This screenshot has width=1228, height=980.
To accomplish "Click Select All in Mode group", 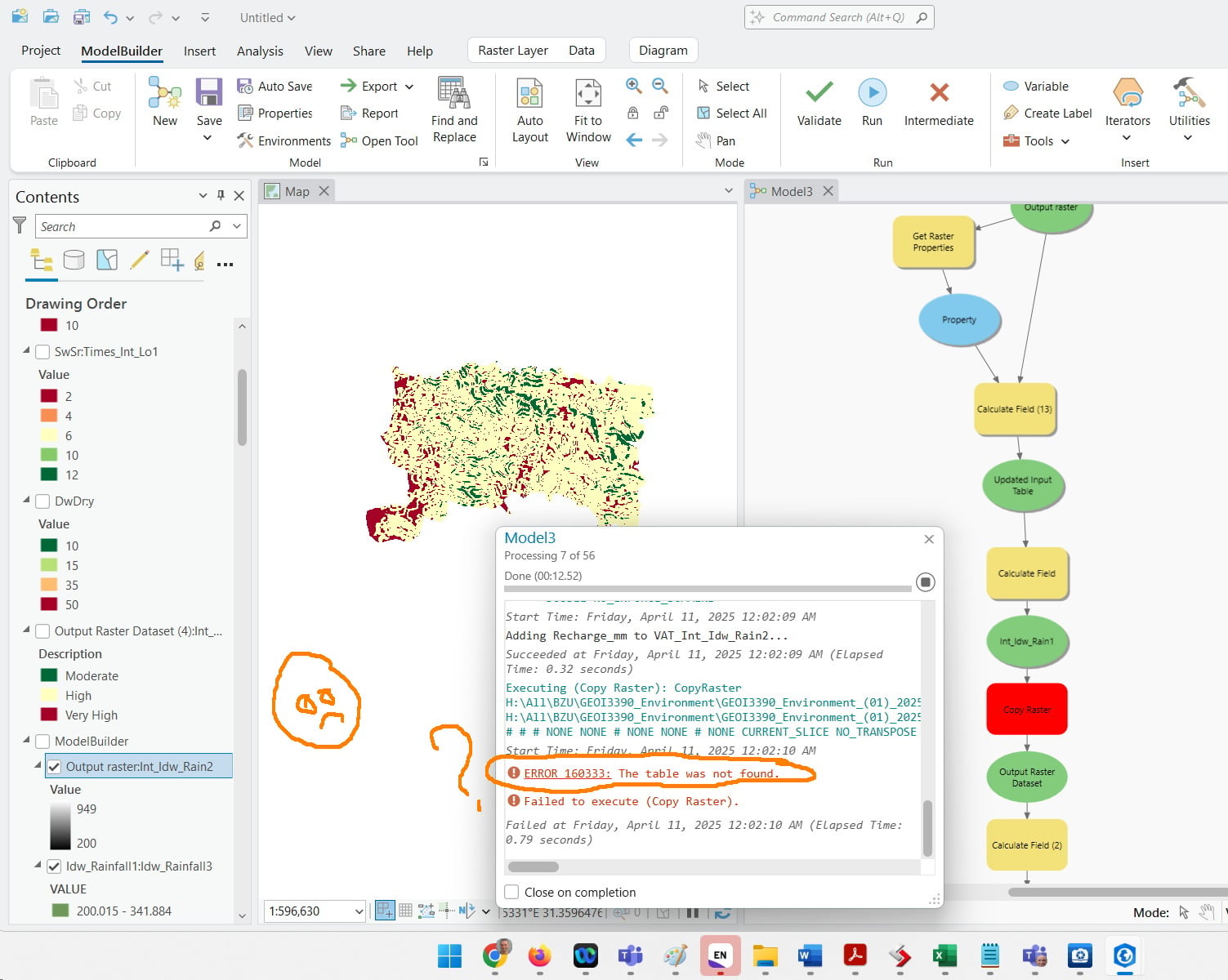I will pos(731,114).
